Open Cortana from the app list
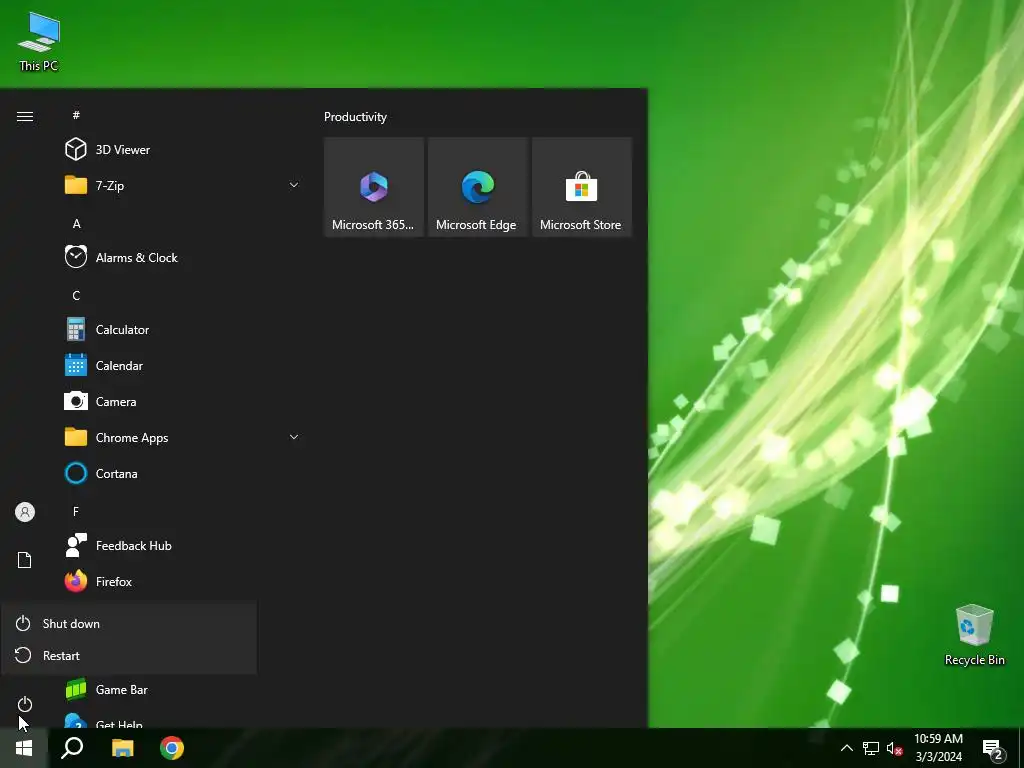This screenshot has height=768, width=1024. tap(183, 473)
